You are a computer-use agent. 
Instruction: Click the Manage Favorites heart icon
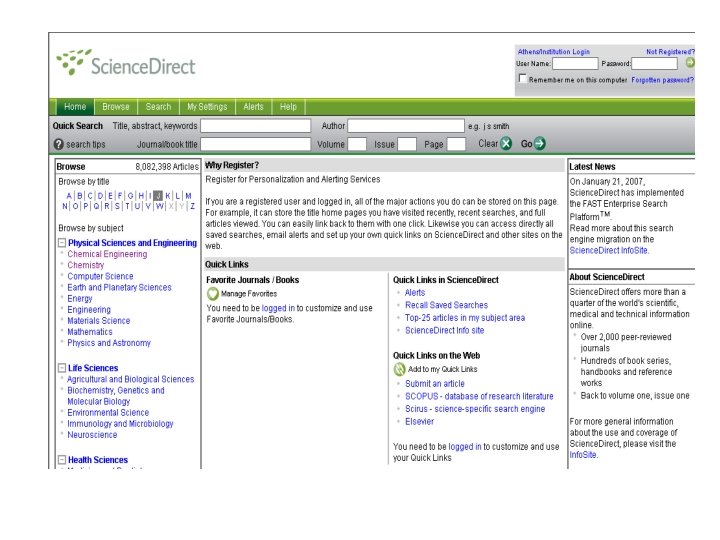click(x=213, y=293)
